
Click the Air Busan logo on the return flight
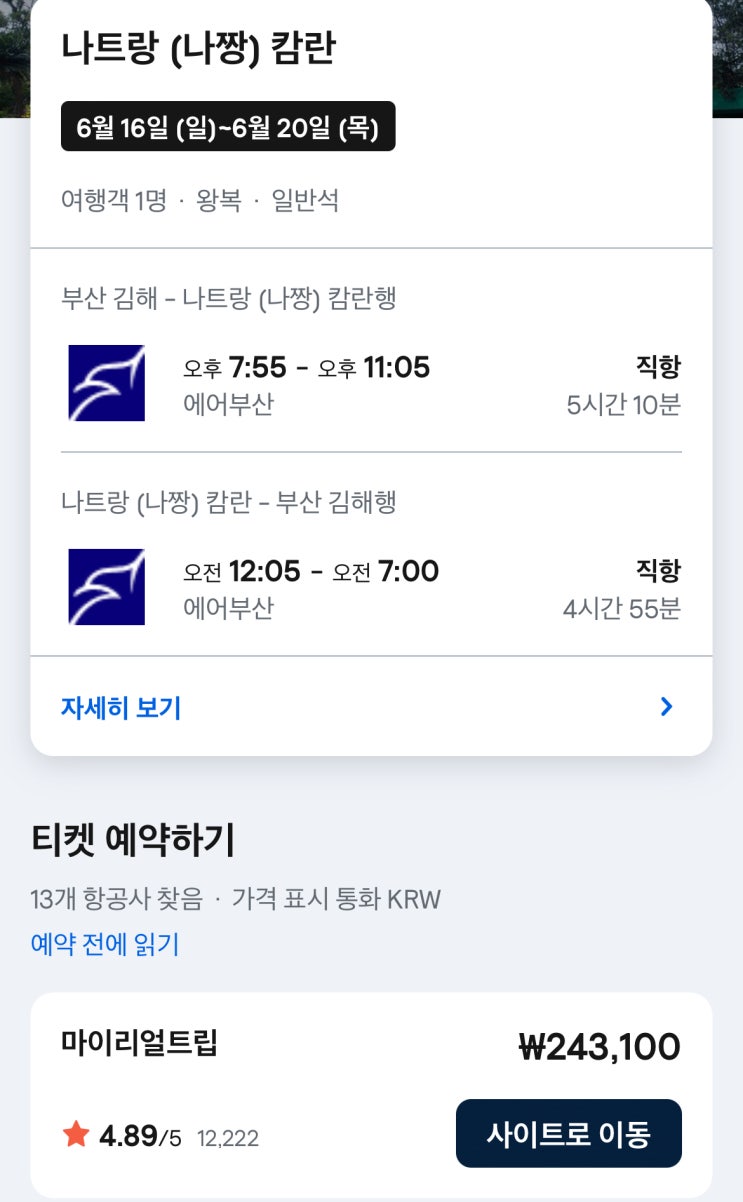click(106, 587)
